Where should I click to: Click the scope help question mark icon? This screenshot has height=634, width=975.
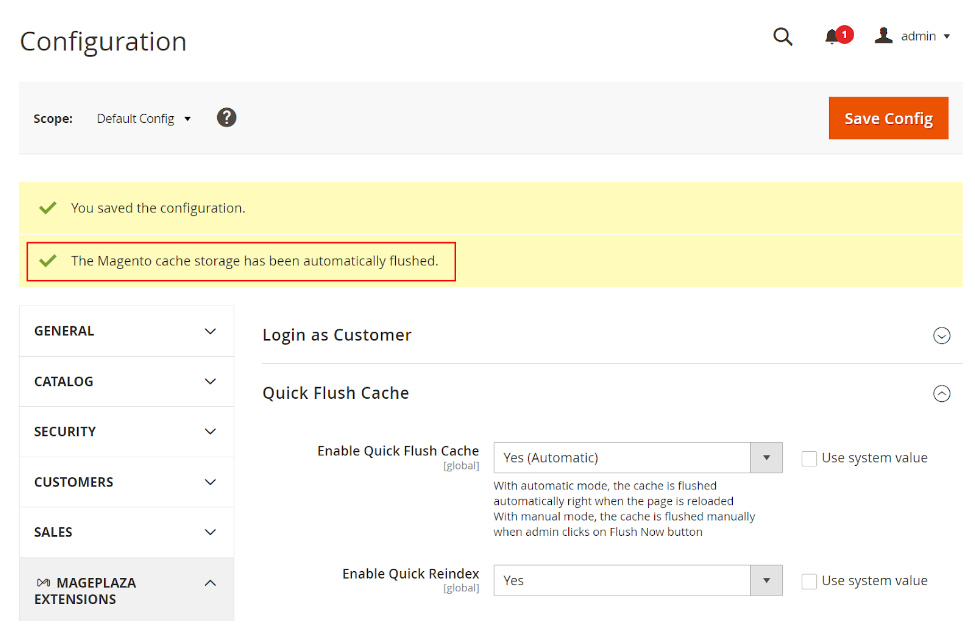(x=227, y=118)
